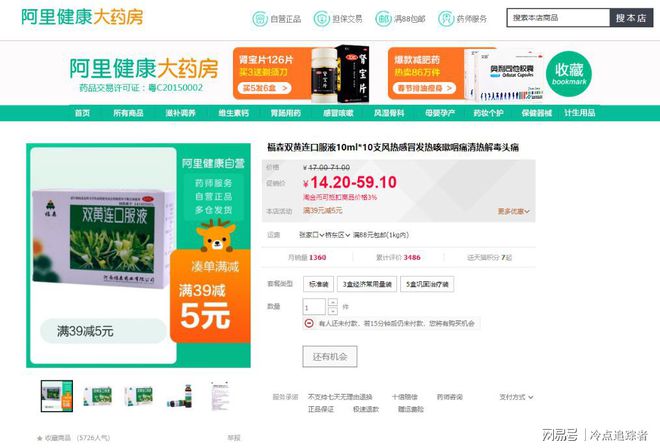Image resolution: width=660 pixels, height=448 pixels.
Task: Select the second product thumbnail
Action: 98,396
